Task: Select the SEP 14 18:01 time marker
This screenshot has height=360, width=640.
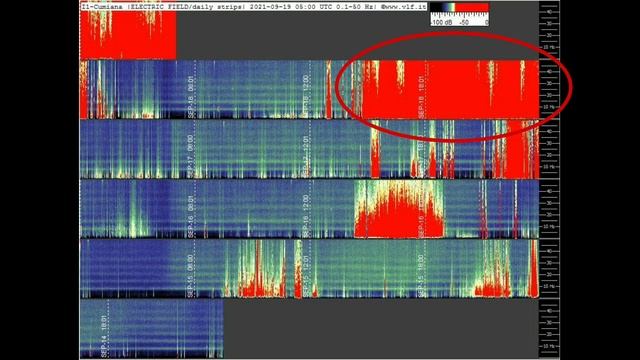Action: coord(104,336)
